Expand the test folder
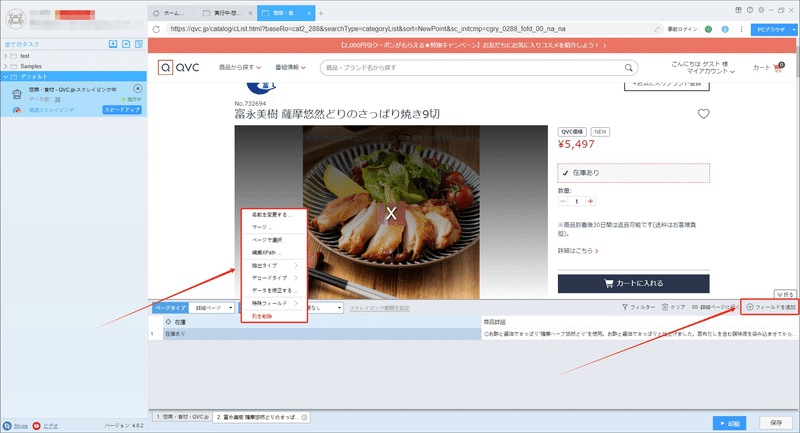 coord(6,56)
